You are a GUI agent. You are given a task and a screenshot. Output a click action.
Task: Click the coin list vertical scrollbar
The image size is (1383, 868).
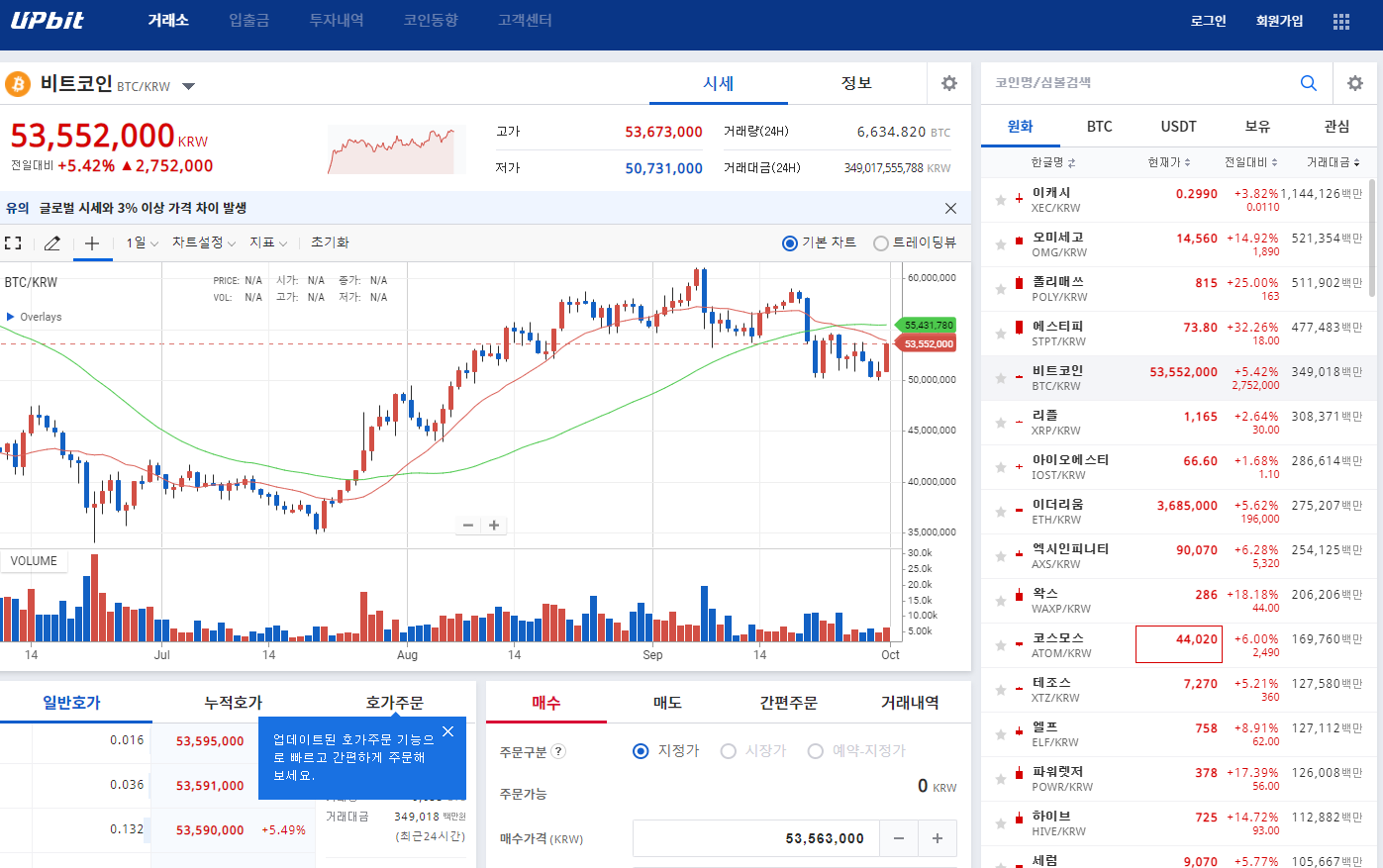coord(1372,238)
